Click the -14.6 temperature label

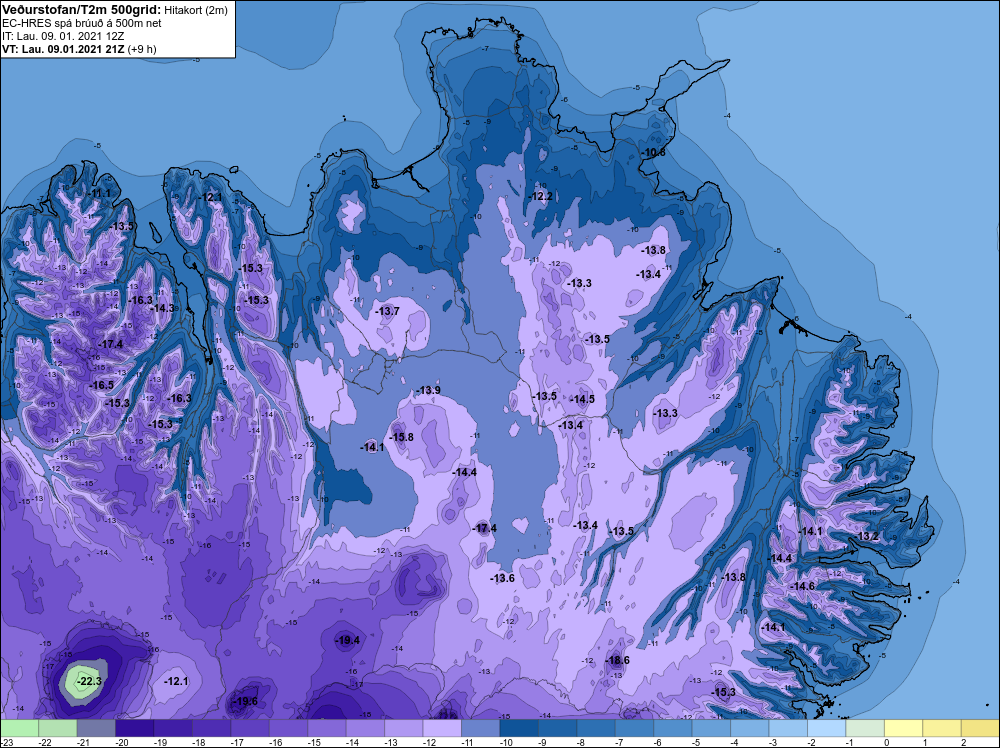pyautogui.click(x=802, y=586)
